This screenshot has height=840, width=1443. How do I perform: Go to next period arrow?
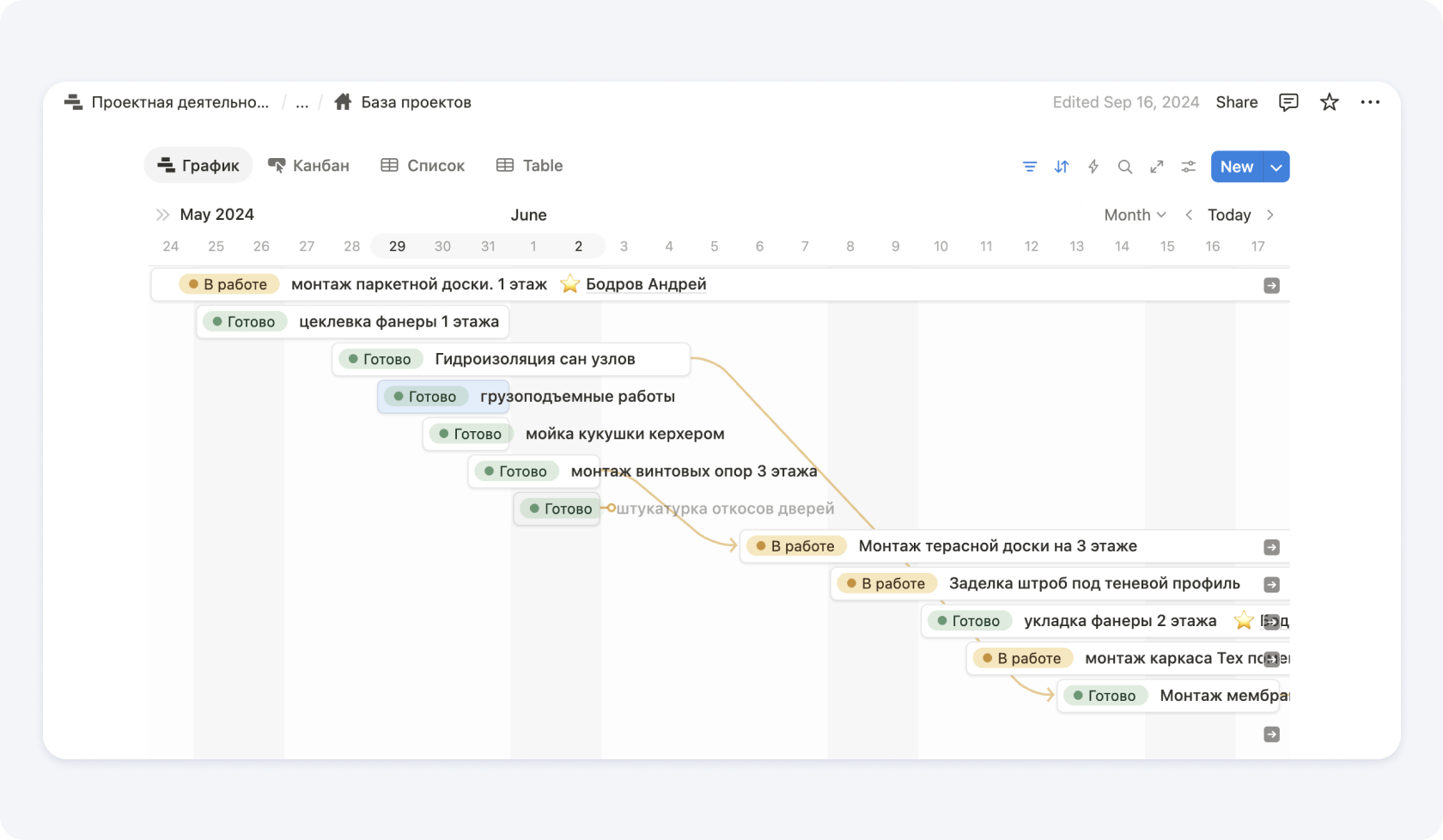point(1270,215)
